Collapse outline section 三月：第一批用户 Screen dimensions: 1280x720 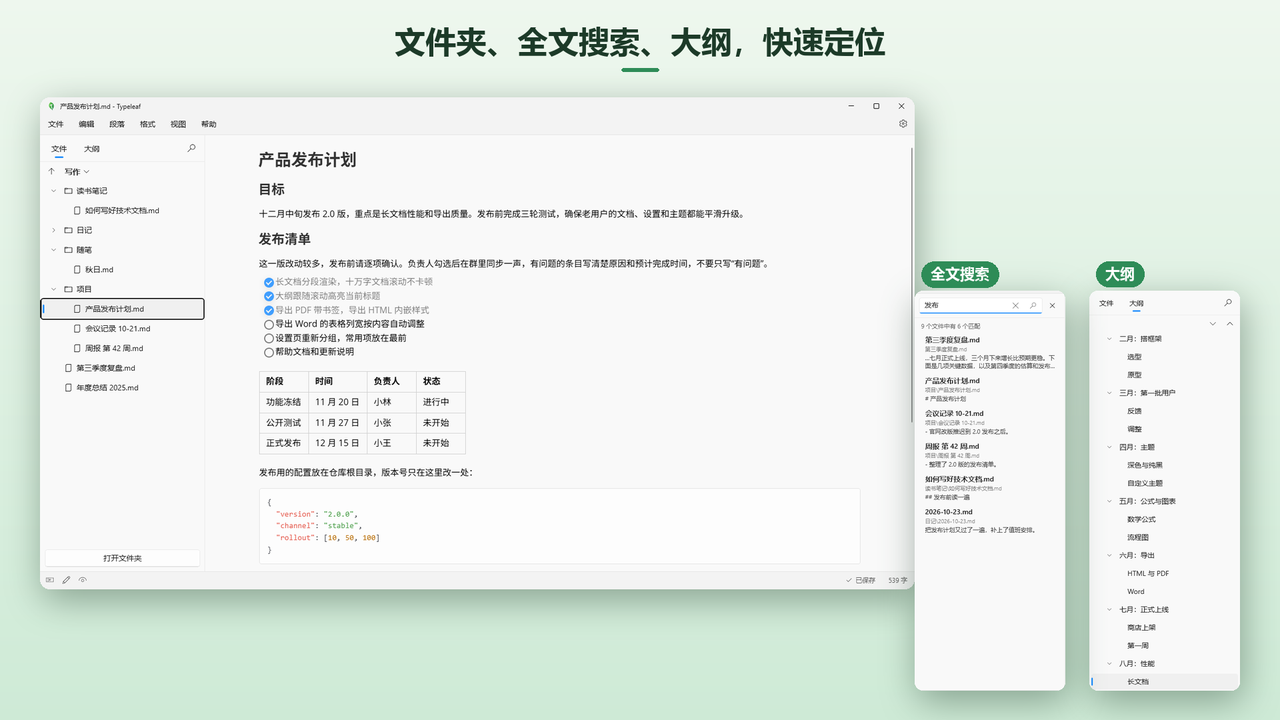coord(1108,393)
